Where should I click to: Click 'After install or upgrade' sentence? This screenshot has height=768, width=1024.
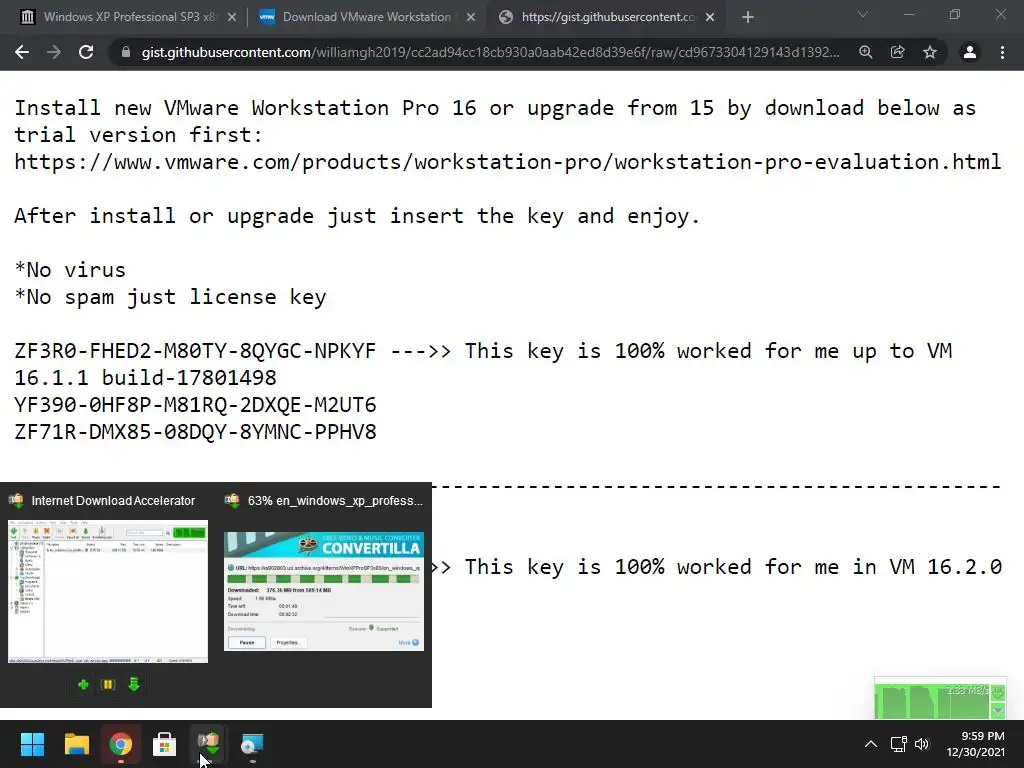[357, 216]
